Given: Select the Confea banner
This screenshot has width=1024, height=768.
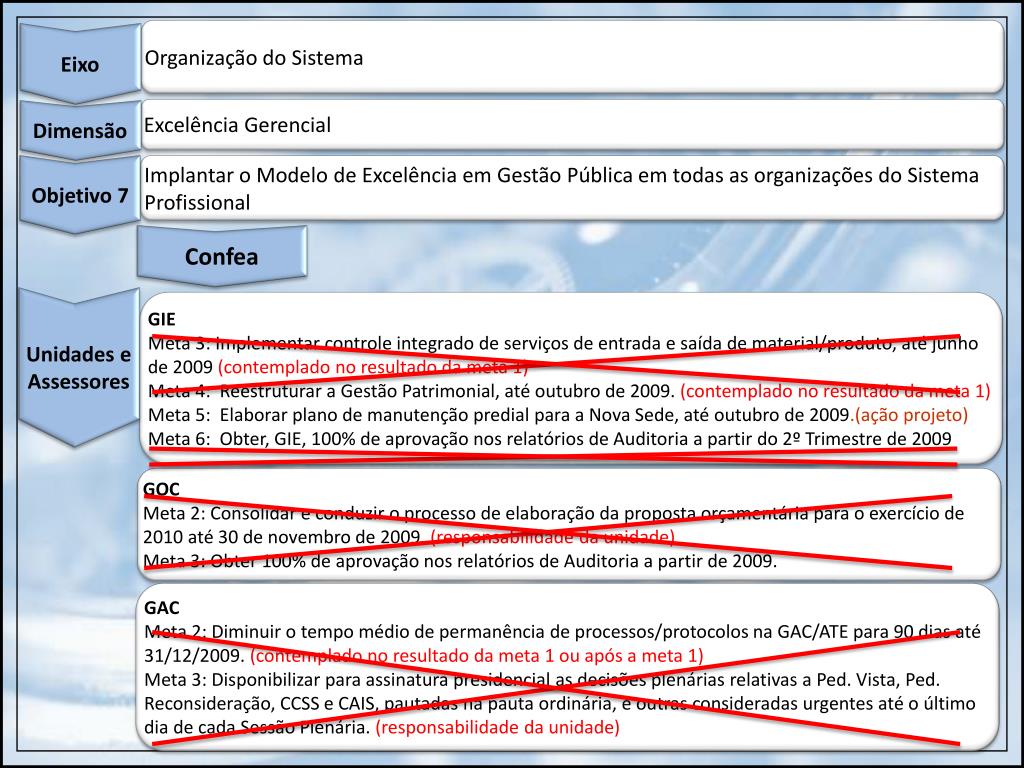Looking at the screenshot, I should [x=221, y=256].
